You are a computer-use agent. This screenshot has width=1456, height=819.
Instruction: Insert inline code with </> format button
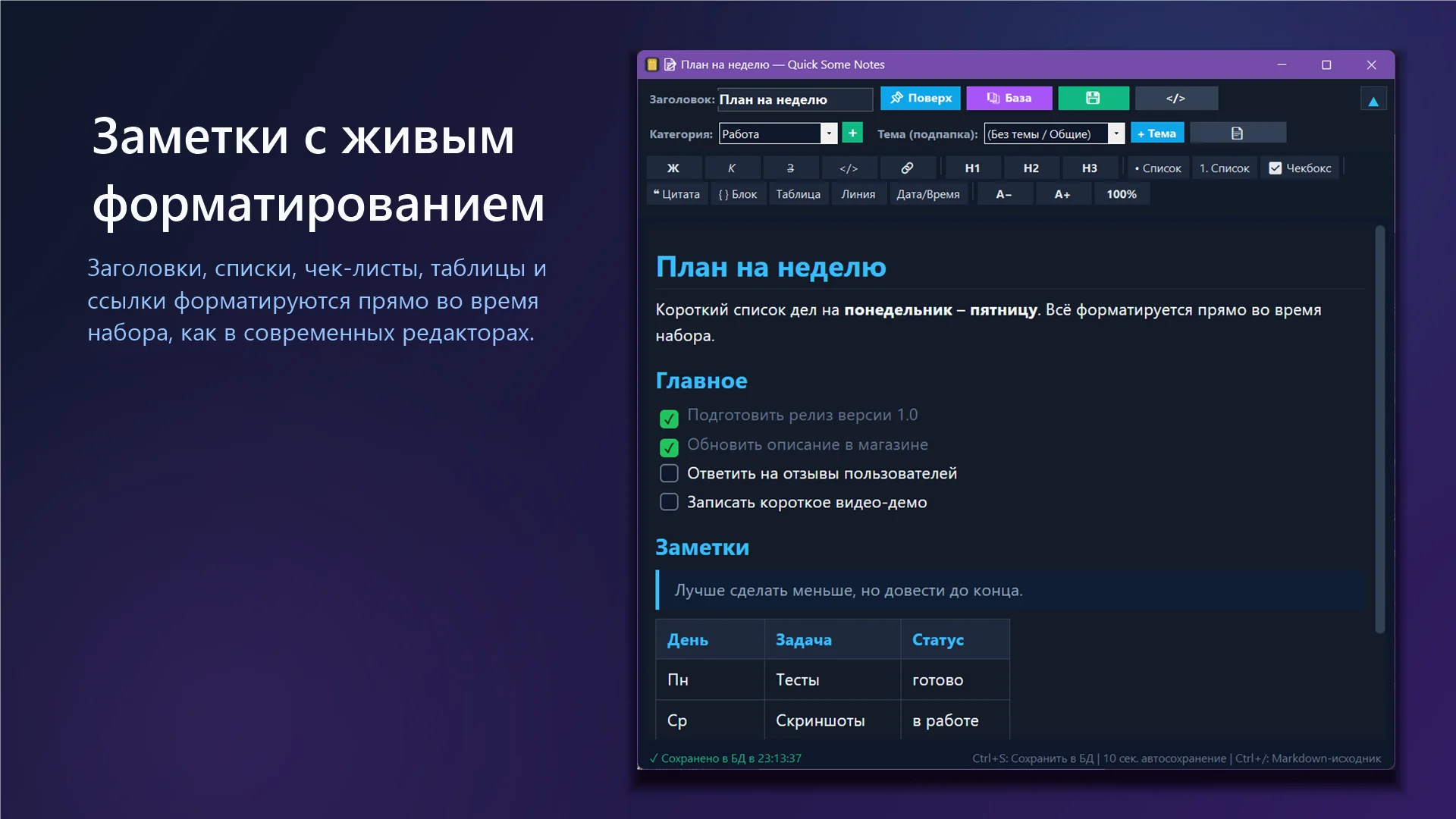(849, 168)
